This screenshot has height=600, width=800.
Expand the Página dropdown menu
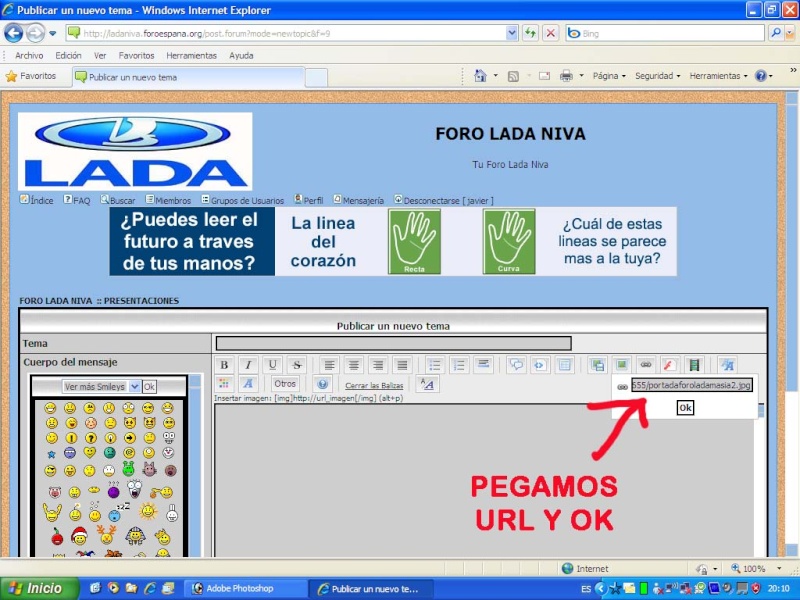click(x=609, y=76)
